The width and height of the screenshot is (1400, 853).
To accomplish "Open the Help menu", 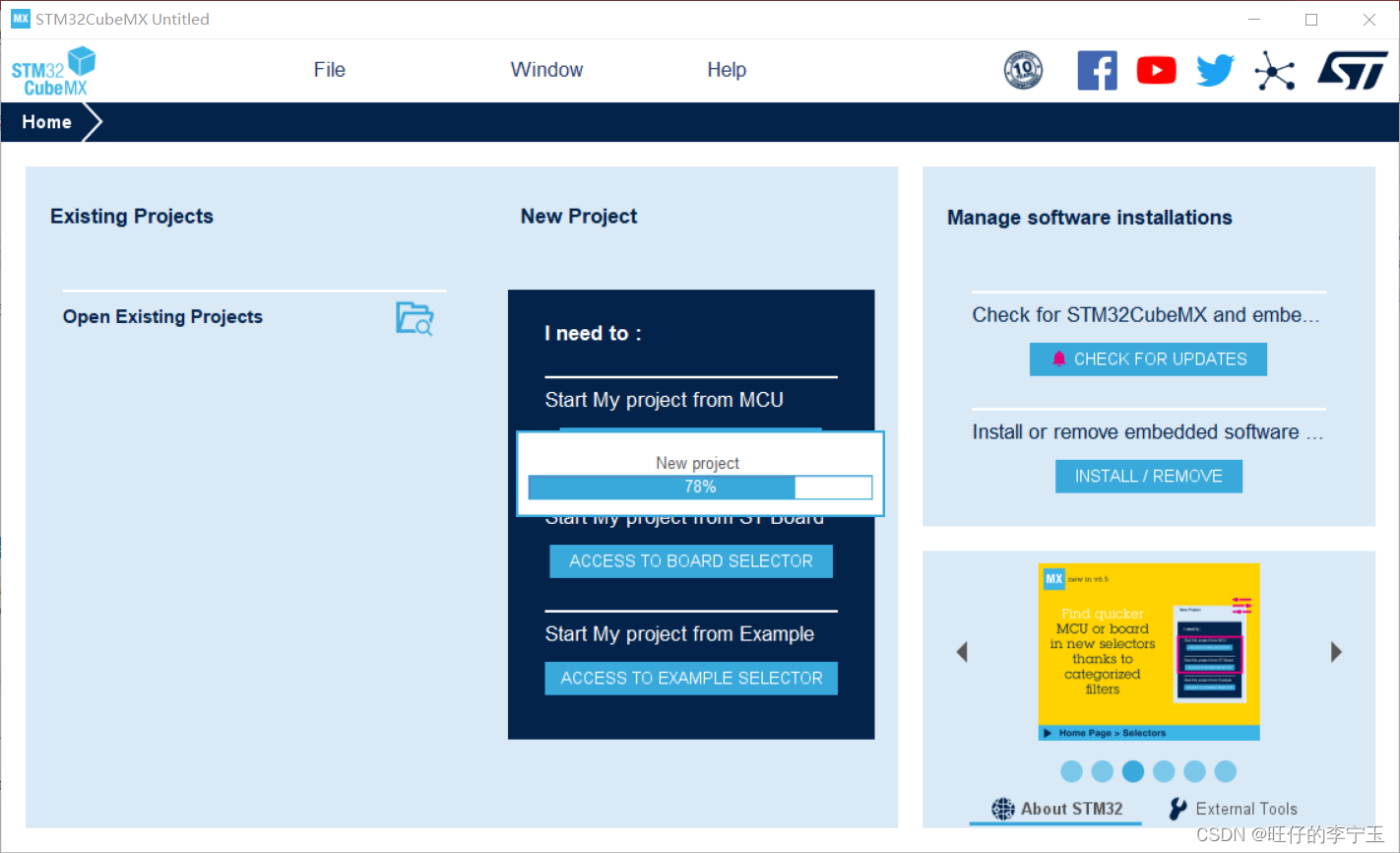I will [727, 70].
